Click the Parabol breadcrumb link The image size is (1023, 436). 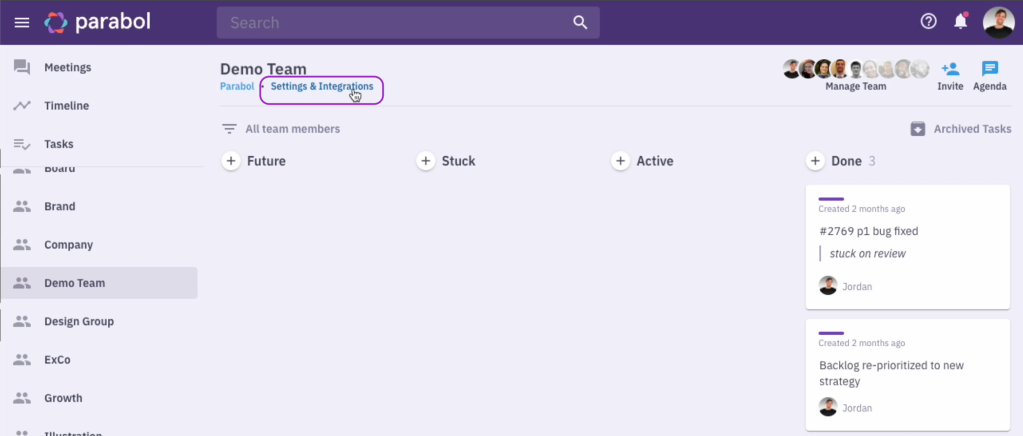click(237, 86)
